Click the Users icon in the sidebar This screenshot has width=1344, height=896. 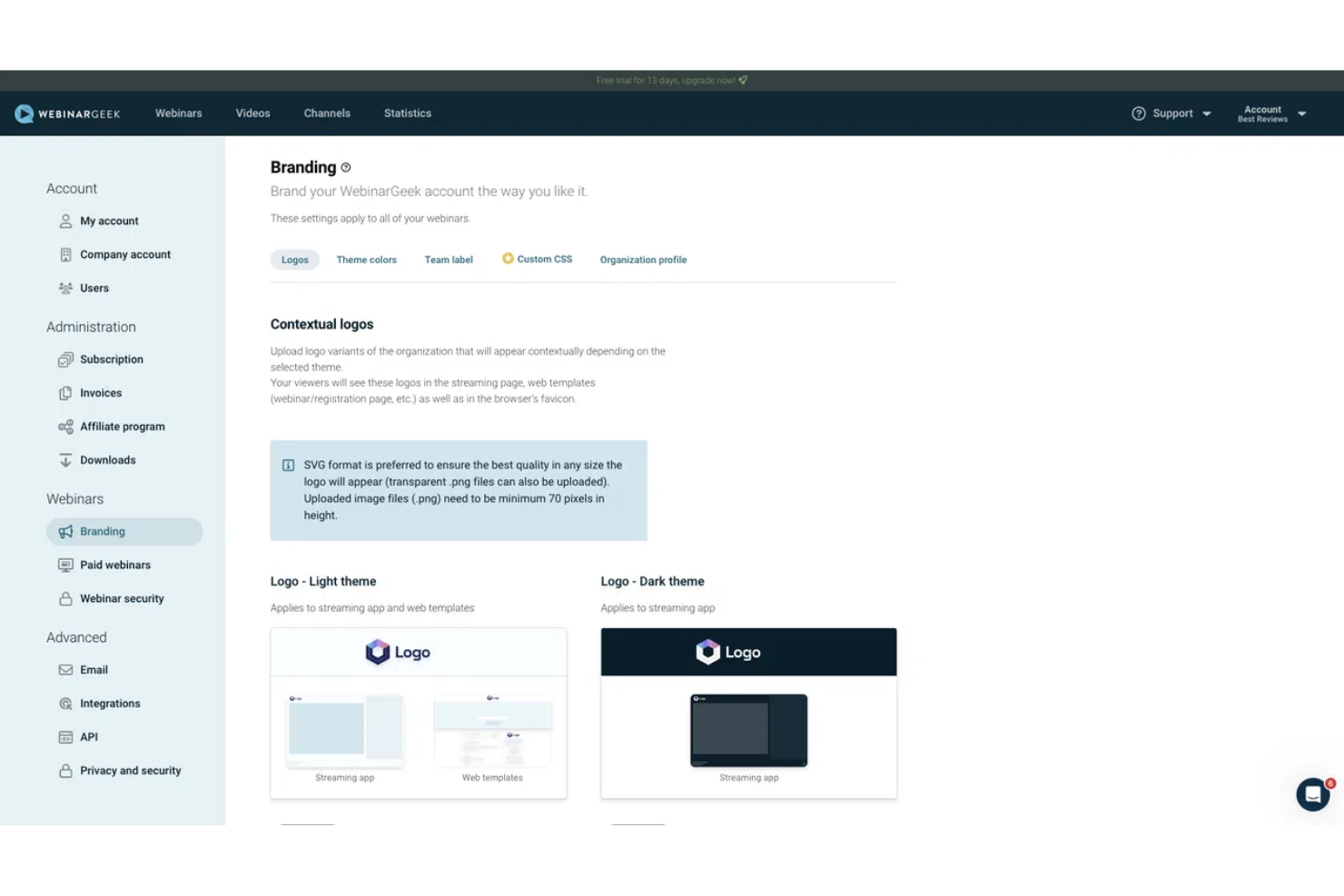pyautogui.click(x=64, y=288)
